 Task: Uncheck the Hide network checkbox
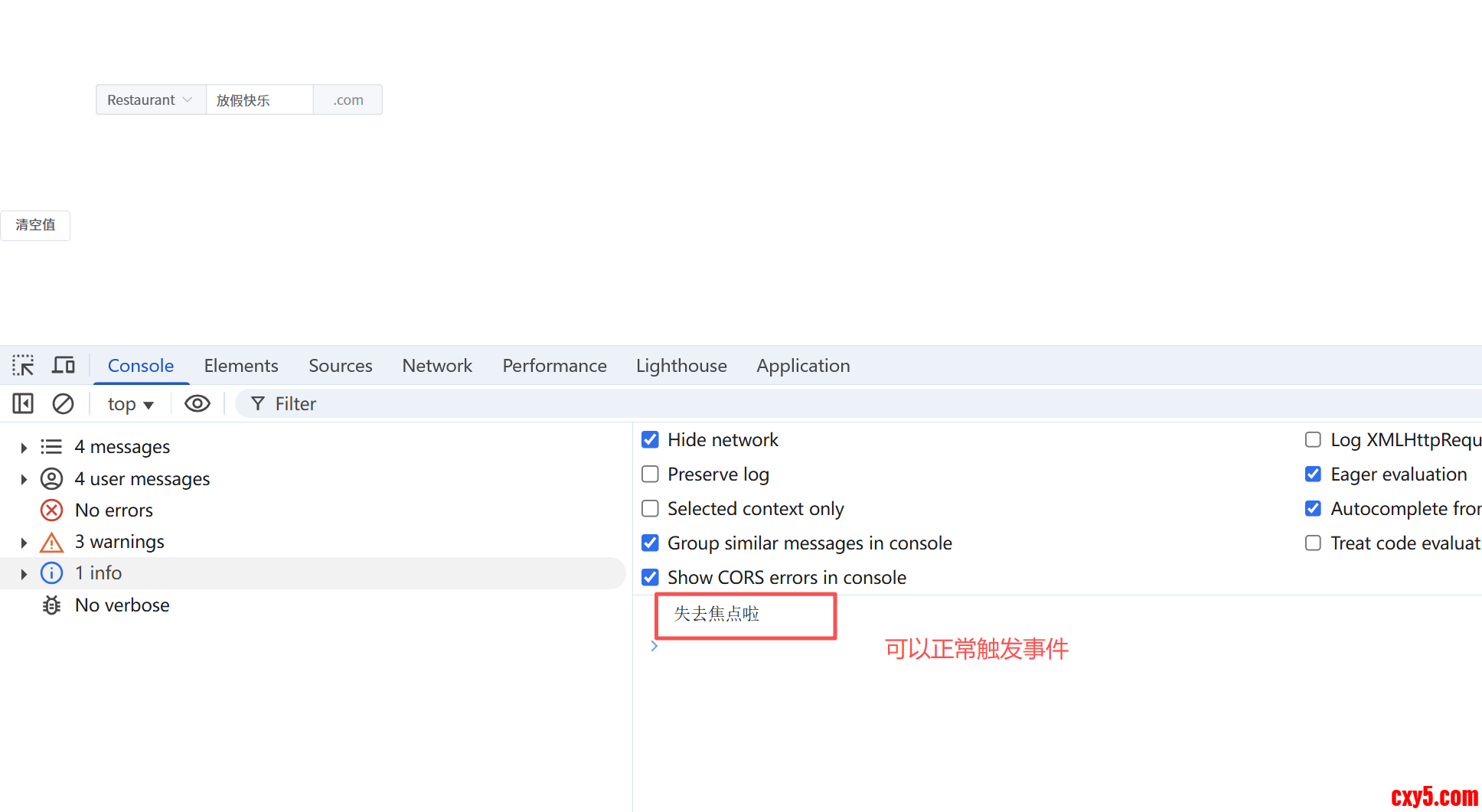point(650,440)
